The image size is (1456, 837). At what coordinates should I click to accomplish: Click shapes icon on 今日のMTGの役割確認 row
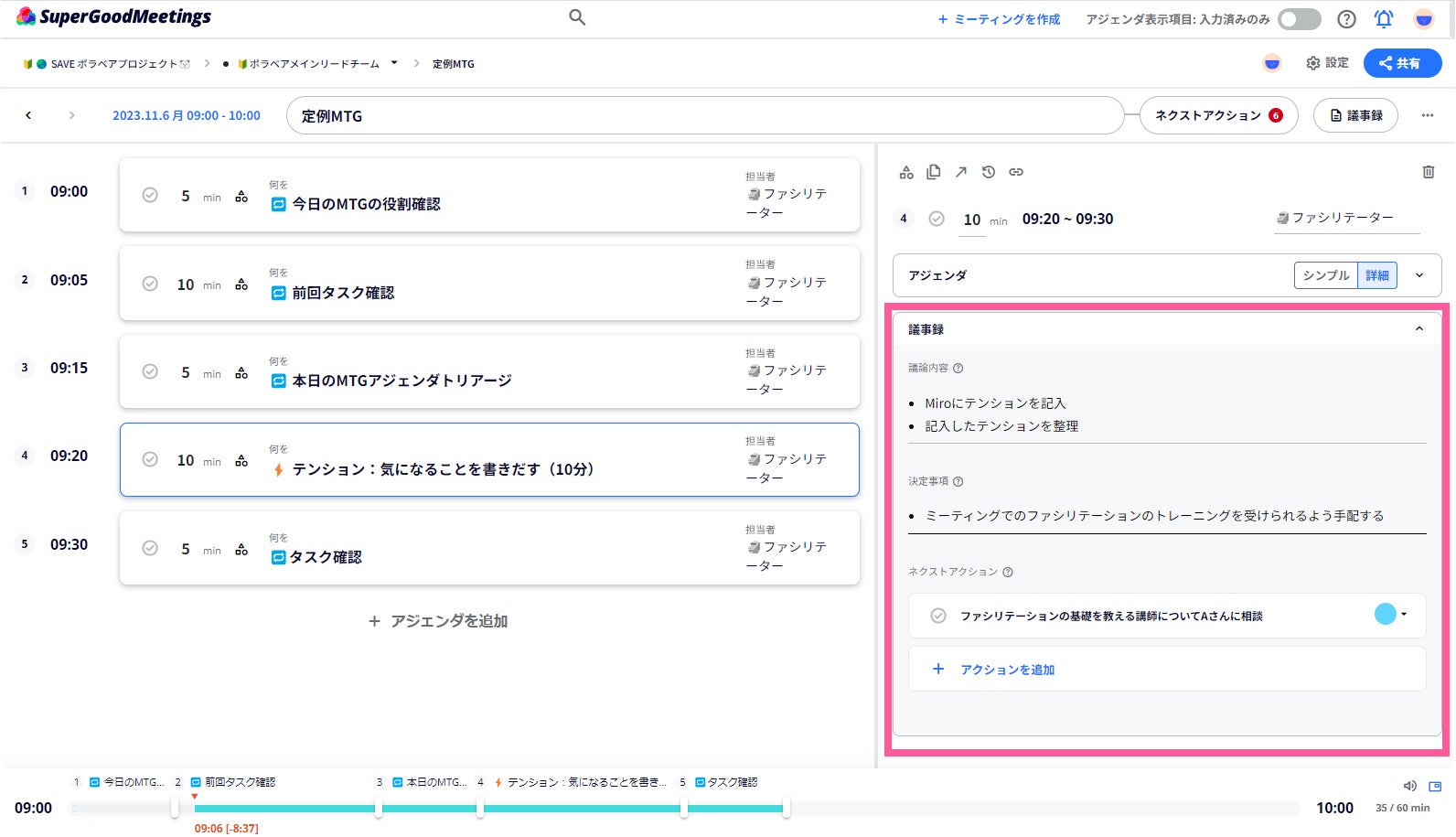(x=241, y=196)
